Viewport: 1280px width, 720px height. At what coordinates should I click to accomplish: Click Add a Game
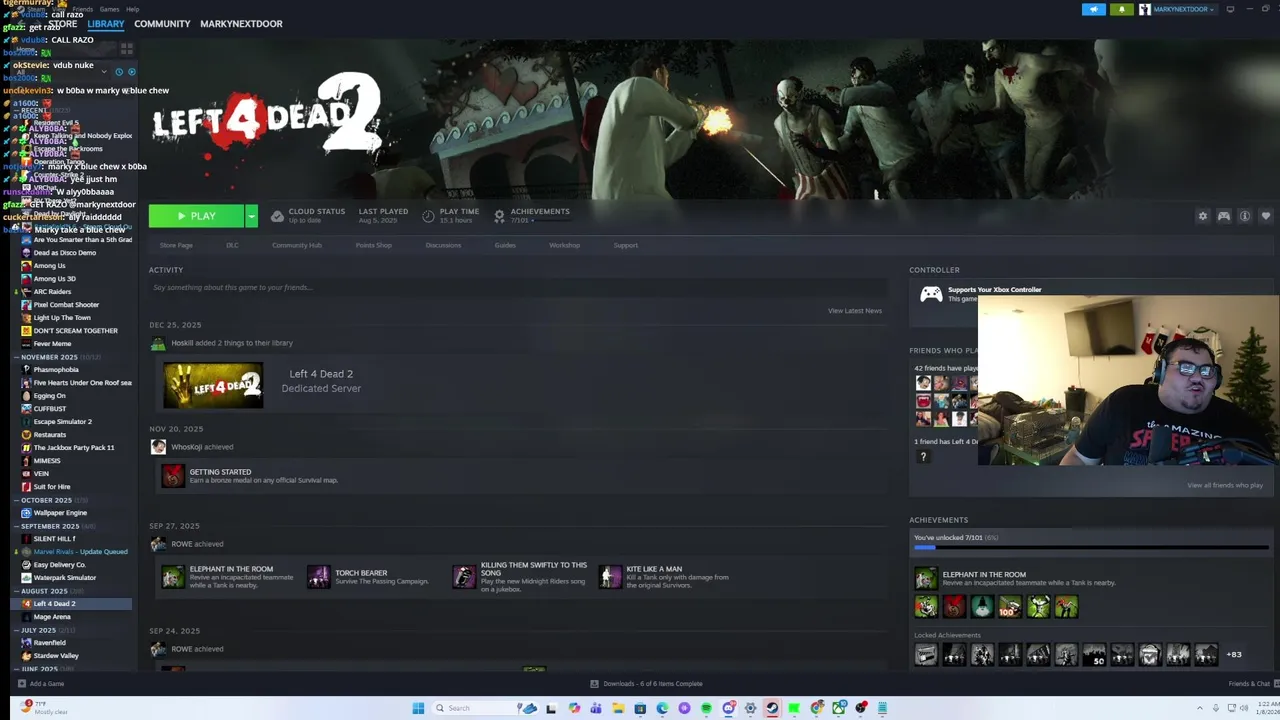(47, 684)
